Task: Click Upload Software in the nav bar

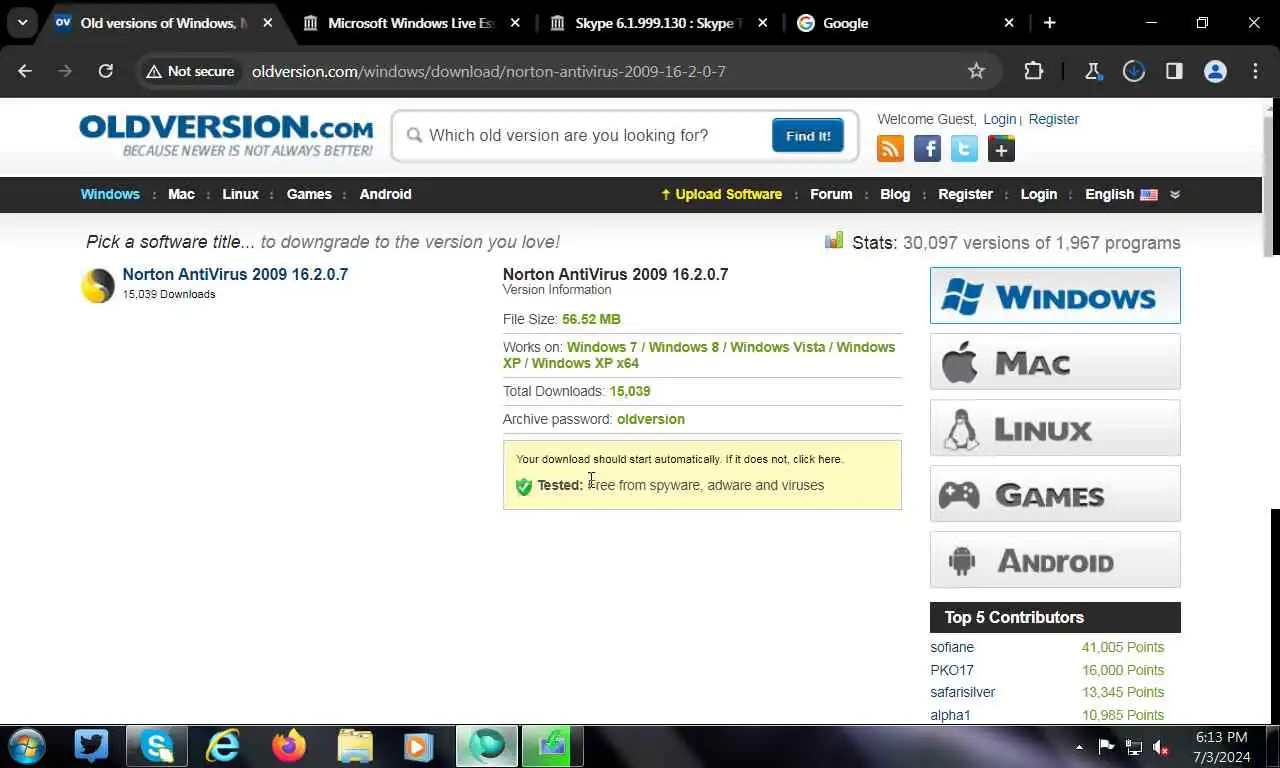Action: pos(721,194)
